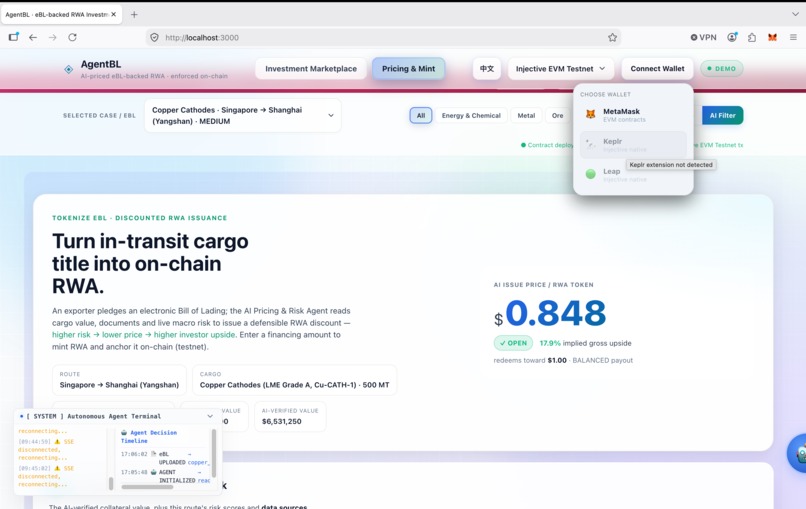
Task: Click the 09:44:59 SSE warning icon
Action: tap(57, 442)
